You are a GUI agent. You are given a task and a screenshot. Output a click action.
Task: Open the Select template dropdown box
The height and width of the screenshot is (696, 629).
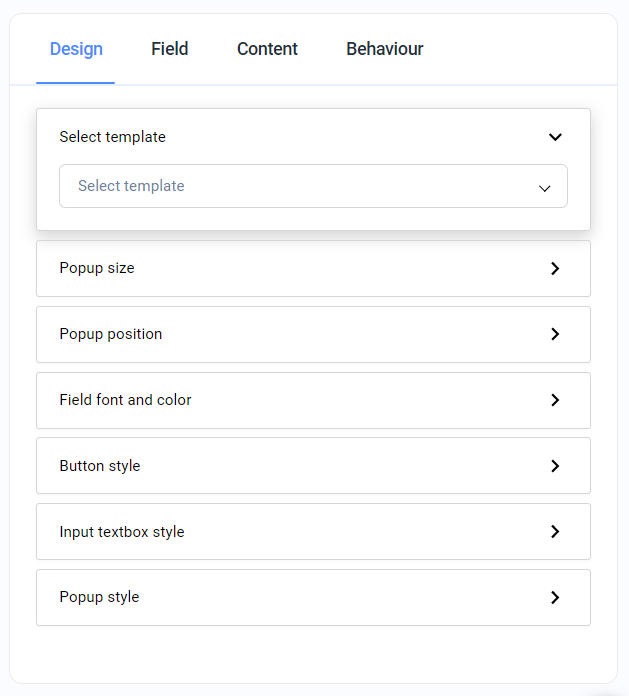click(x=300, y=186)
